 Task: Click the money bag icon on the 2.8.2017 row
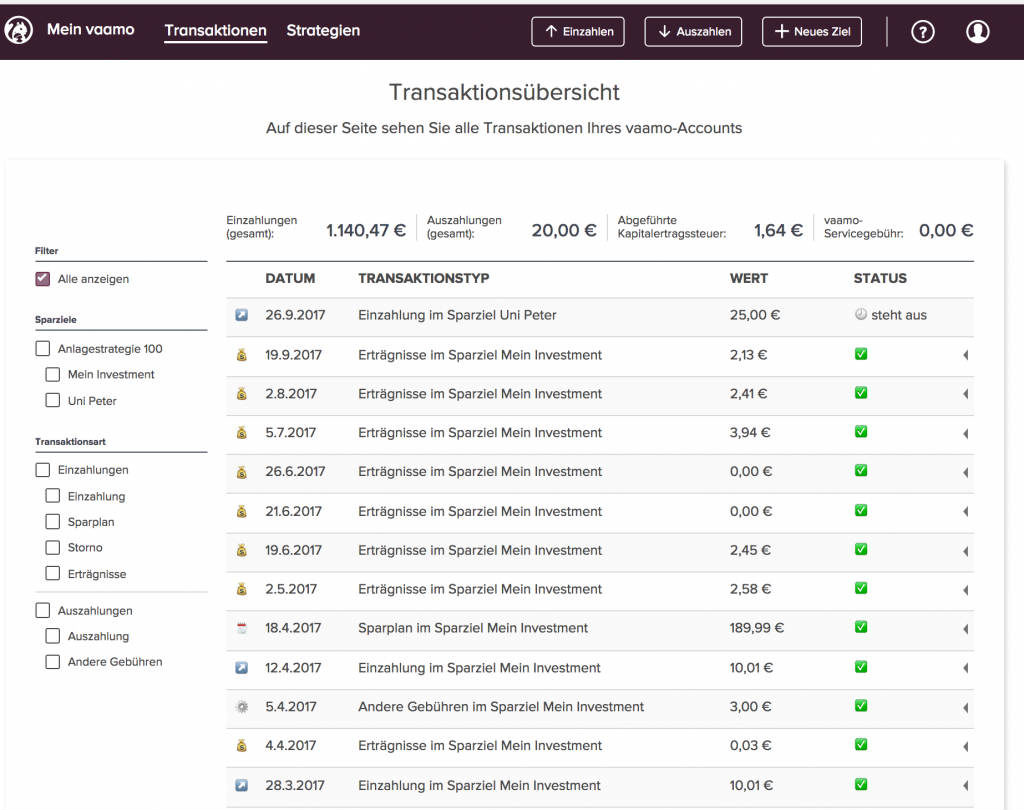(242, 394)
